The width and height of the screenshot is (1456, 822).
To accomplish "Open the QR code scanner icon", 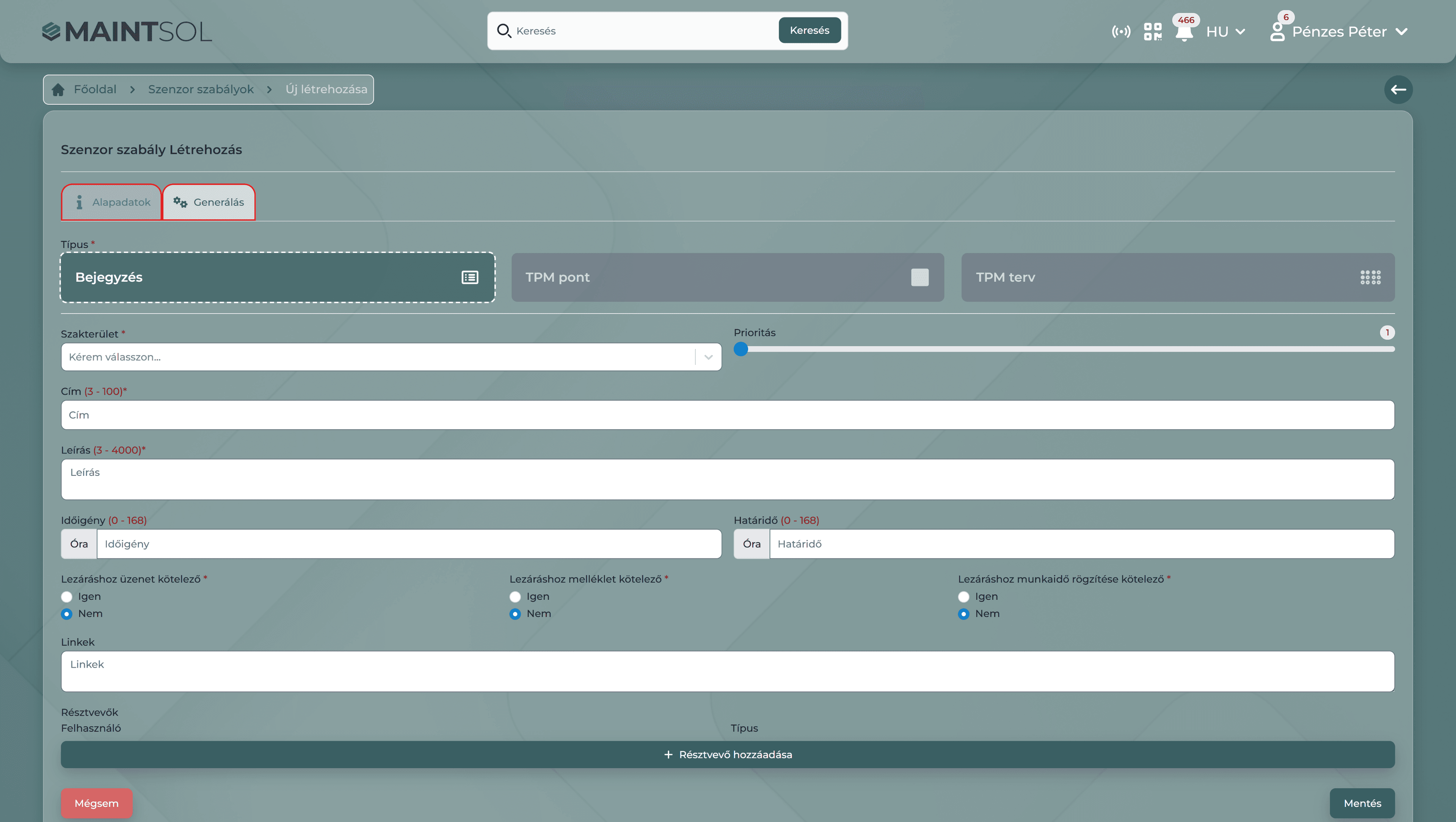I will (x=1153, y=31).
